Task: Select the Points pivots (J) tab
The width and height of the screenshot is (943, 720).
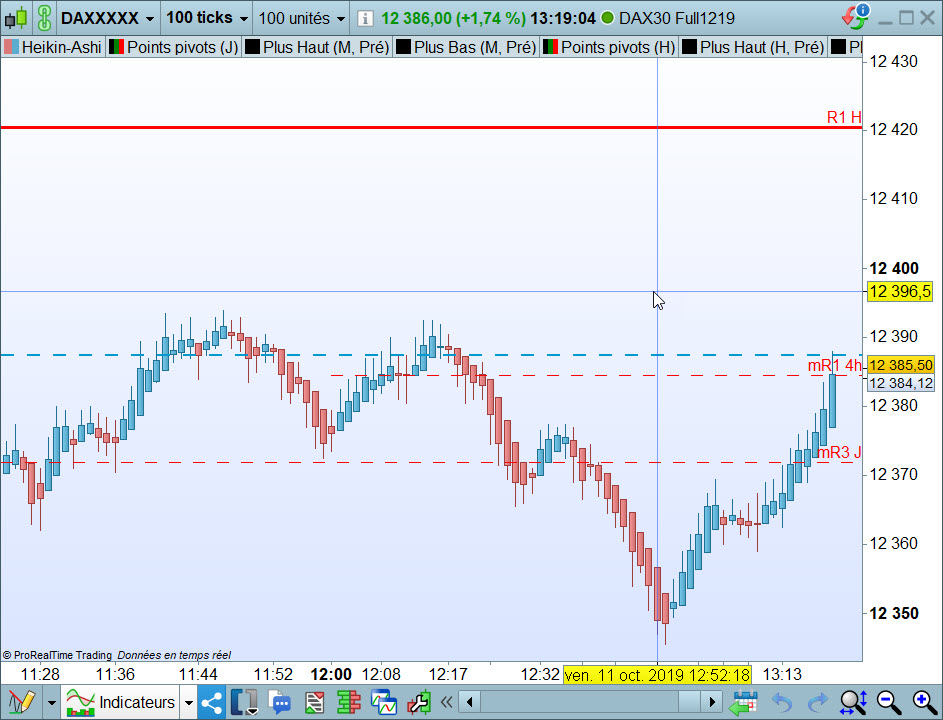Action: point(174,47)
